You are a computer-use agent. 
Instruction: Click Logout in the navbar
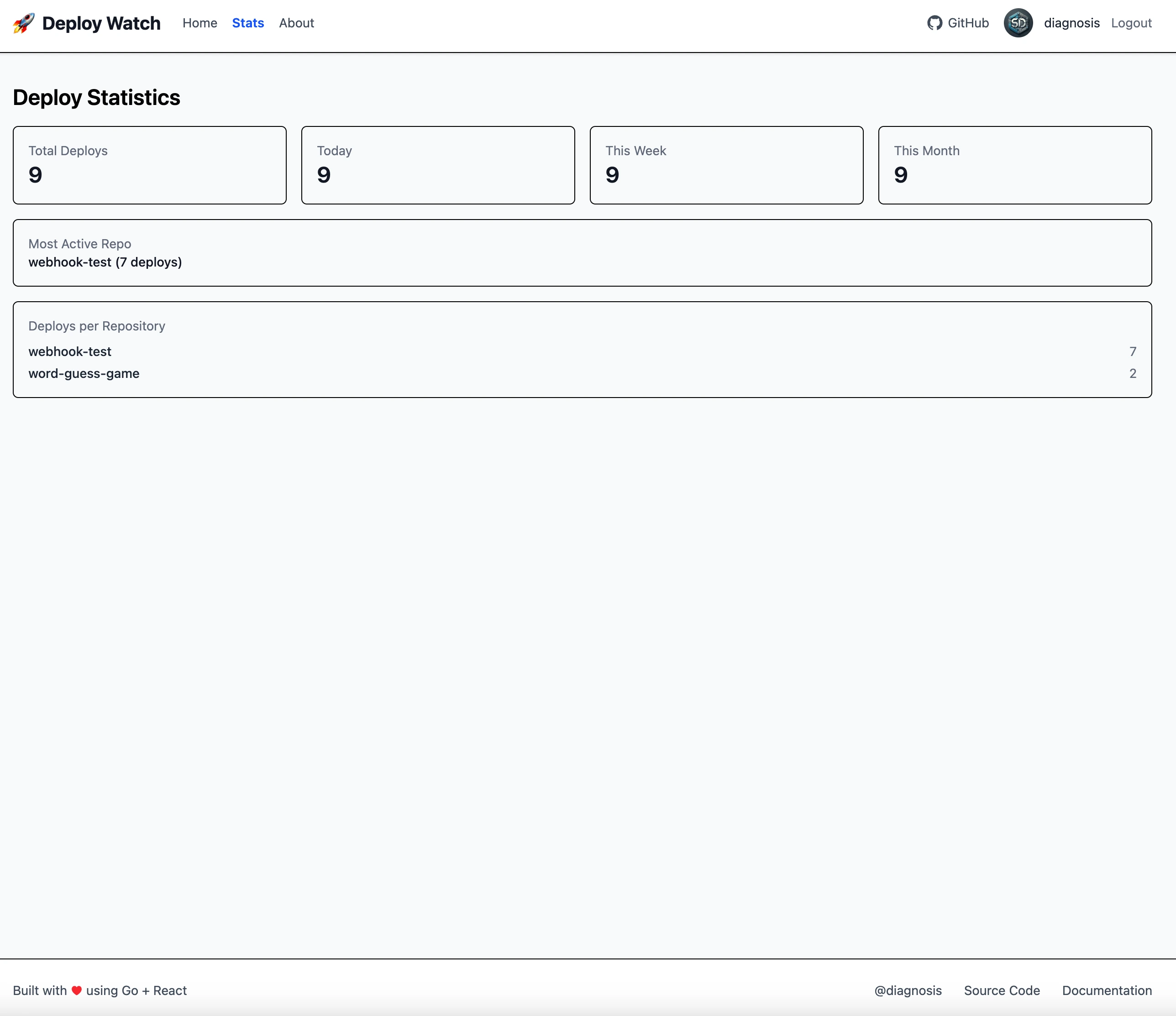1131,23
